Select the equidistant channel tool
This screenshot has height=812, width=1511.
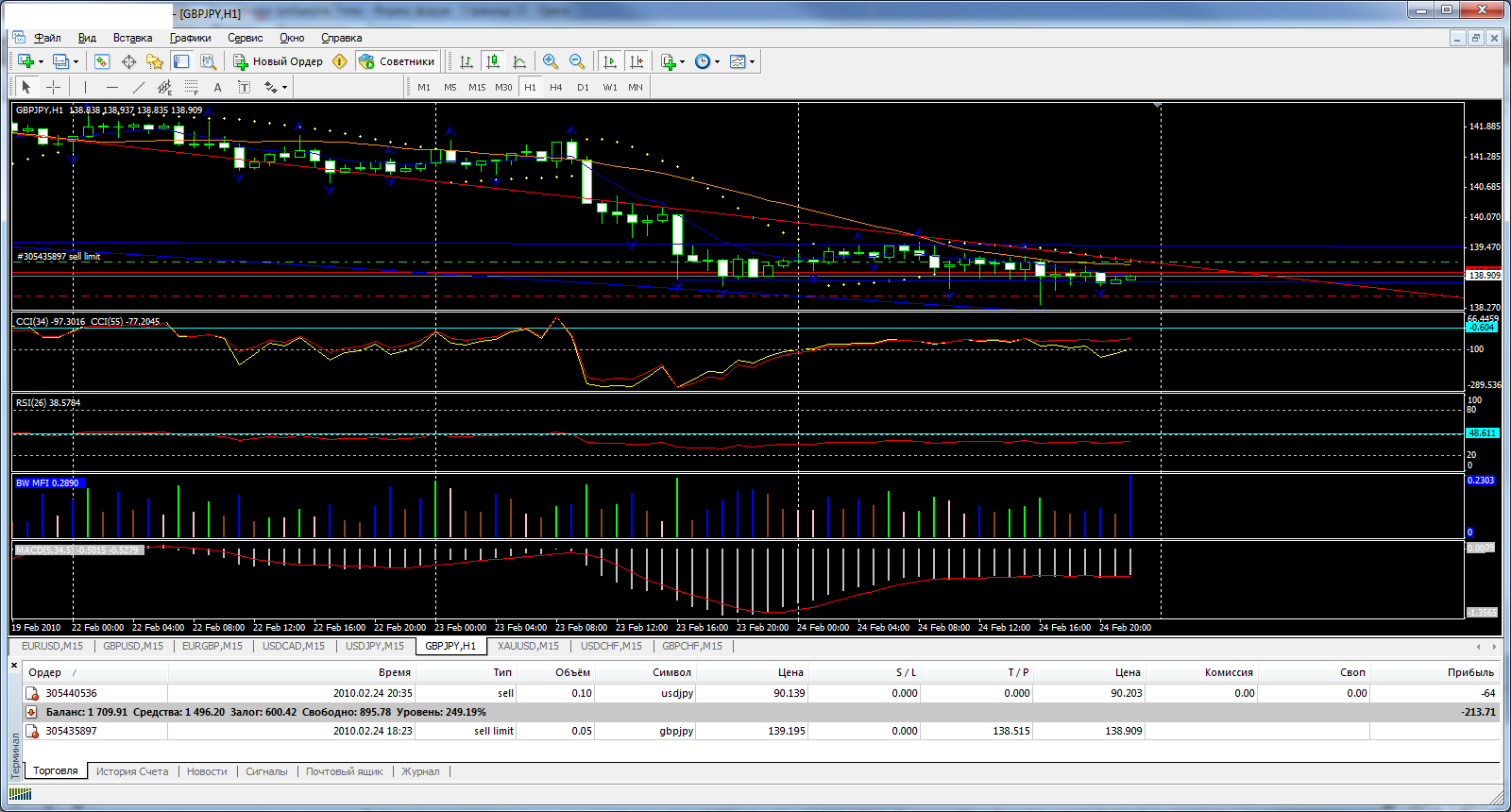(164, 87)
